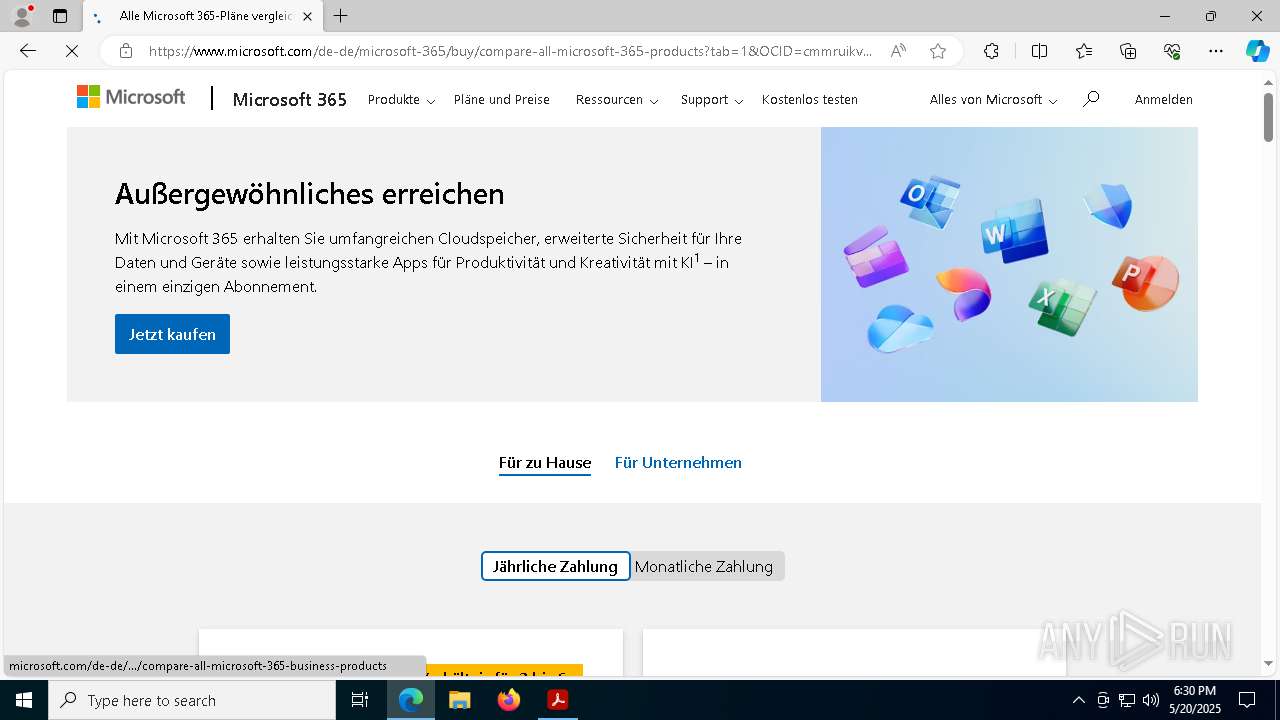
Task: Click the Windows taskbar search box
Action: point(192,700)
